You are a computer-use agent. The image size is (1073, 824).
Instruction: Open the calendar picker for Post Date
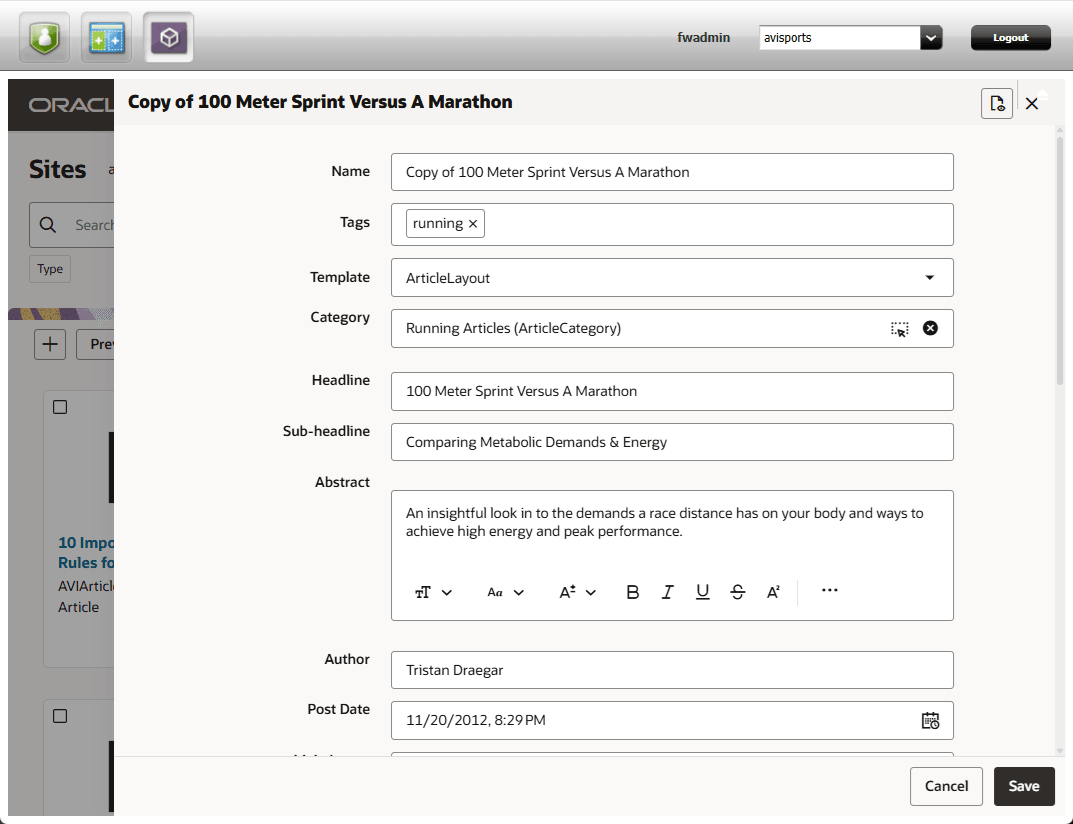click(931, 720)
